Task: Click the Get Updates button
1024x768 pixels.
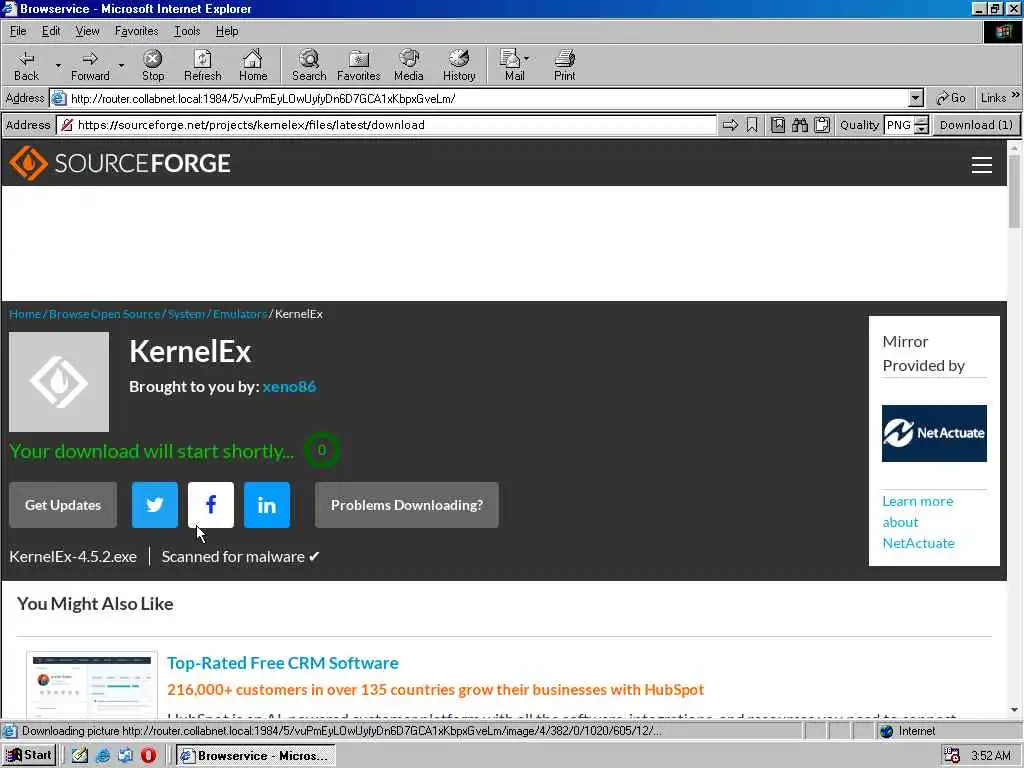Action: coord(63,505)
